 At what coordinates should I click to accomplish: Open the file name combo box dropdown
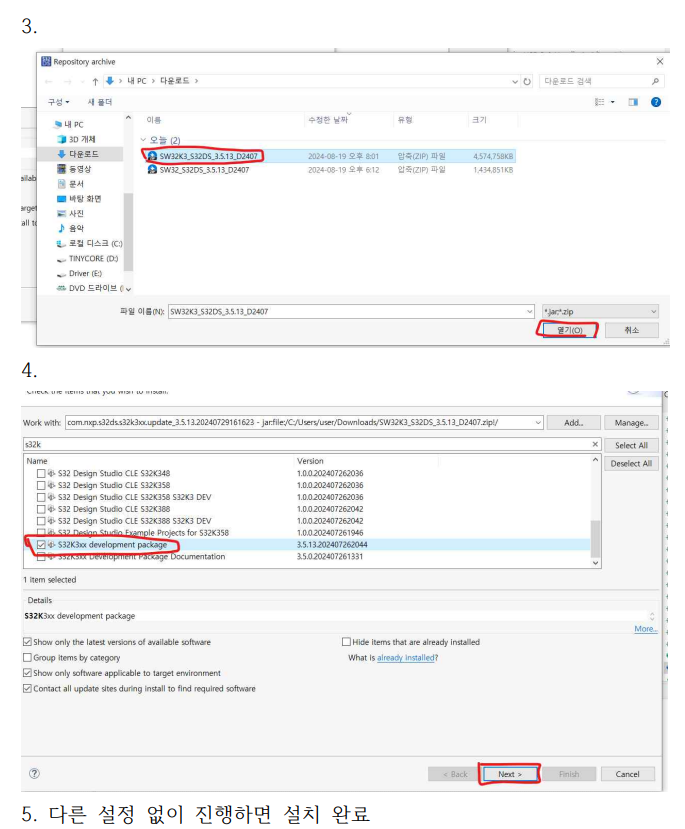[530, 311]
